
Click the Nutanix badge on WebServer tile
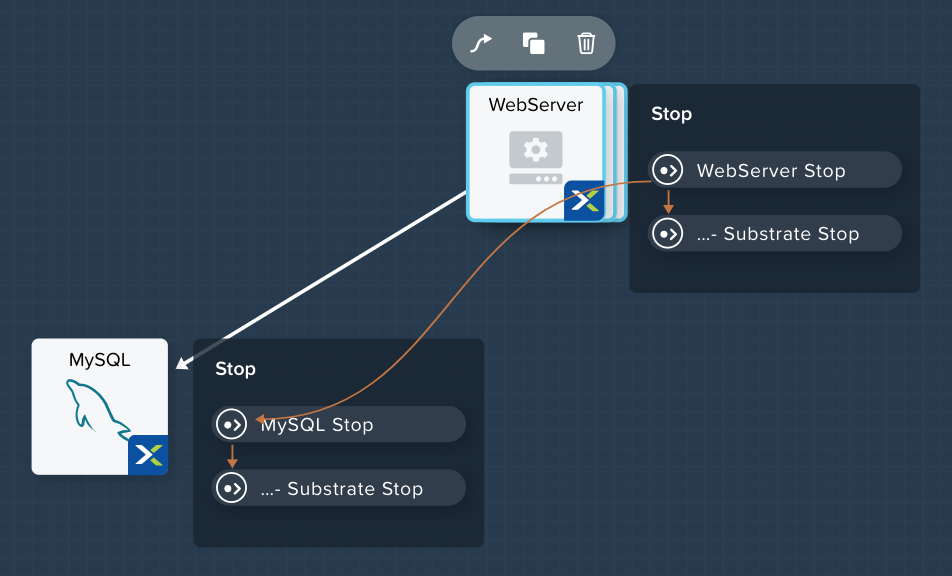(584, 200)
